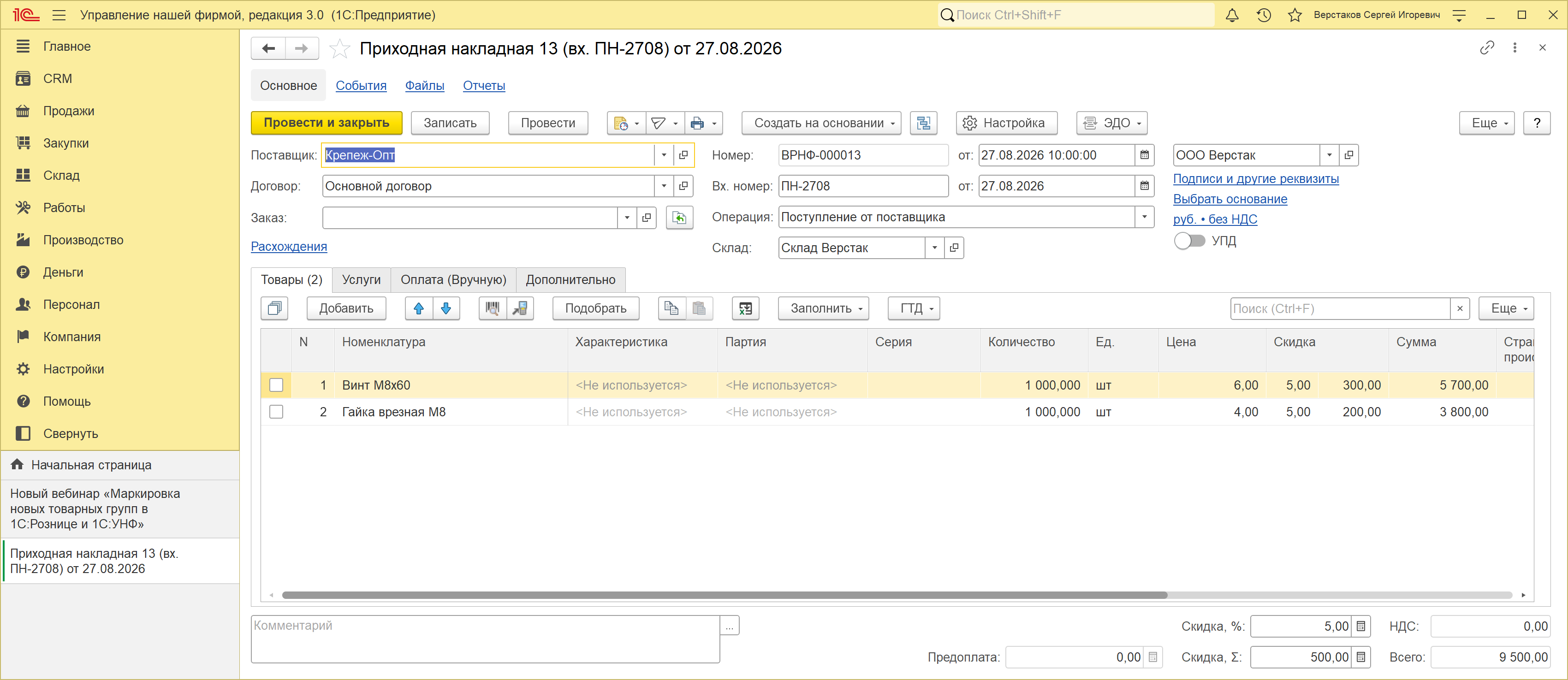Open the ЭДО dropdown menu
The width and height of the screenshot is (1568, 680).
pyautogui.click(x=1111, y=123)
